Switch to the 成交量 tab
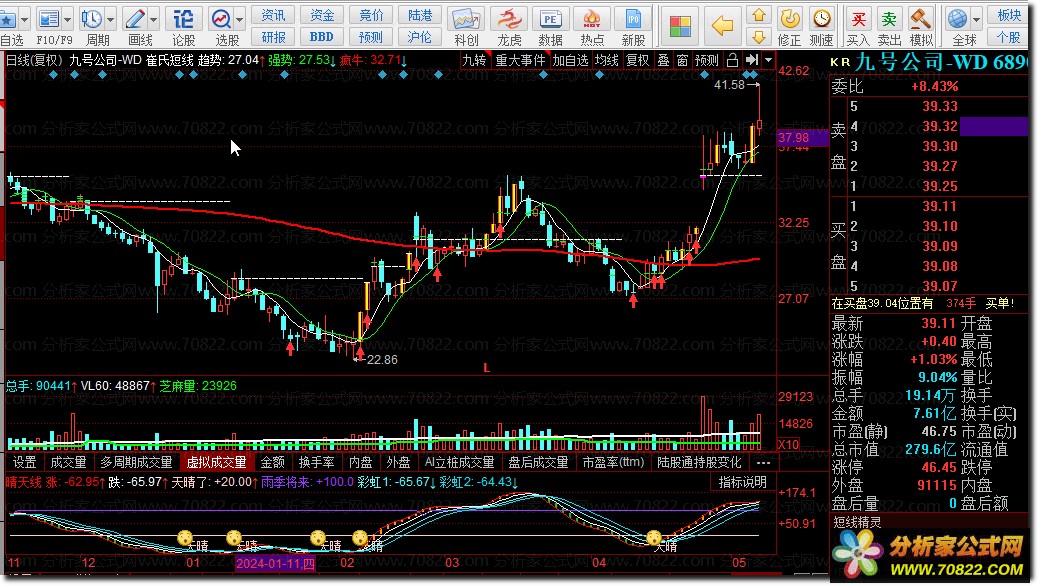The width and height of the screenshot is (1040, 586). pyautogui.click(x=68, y=462)
